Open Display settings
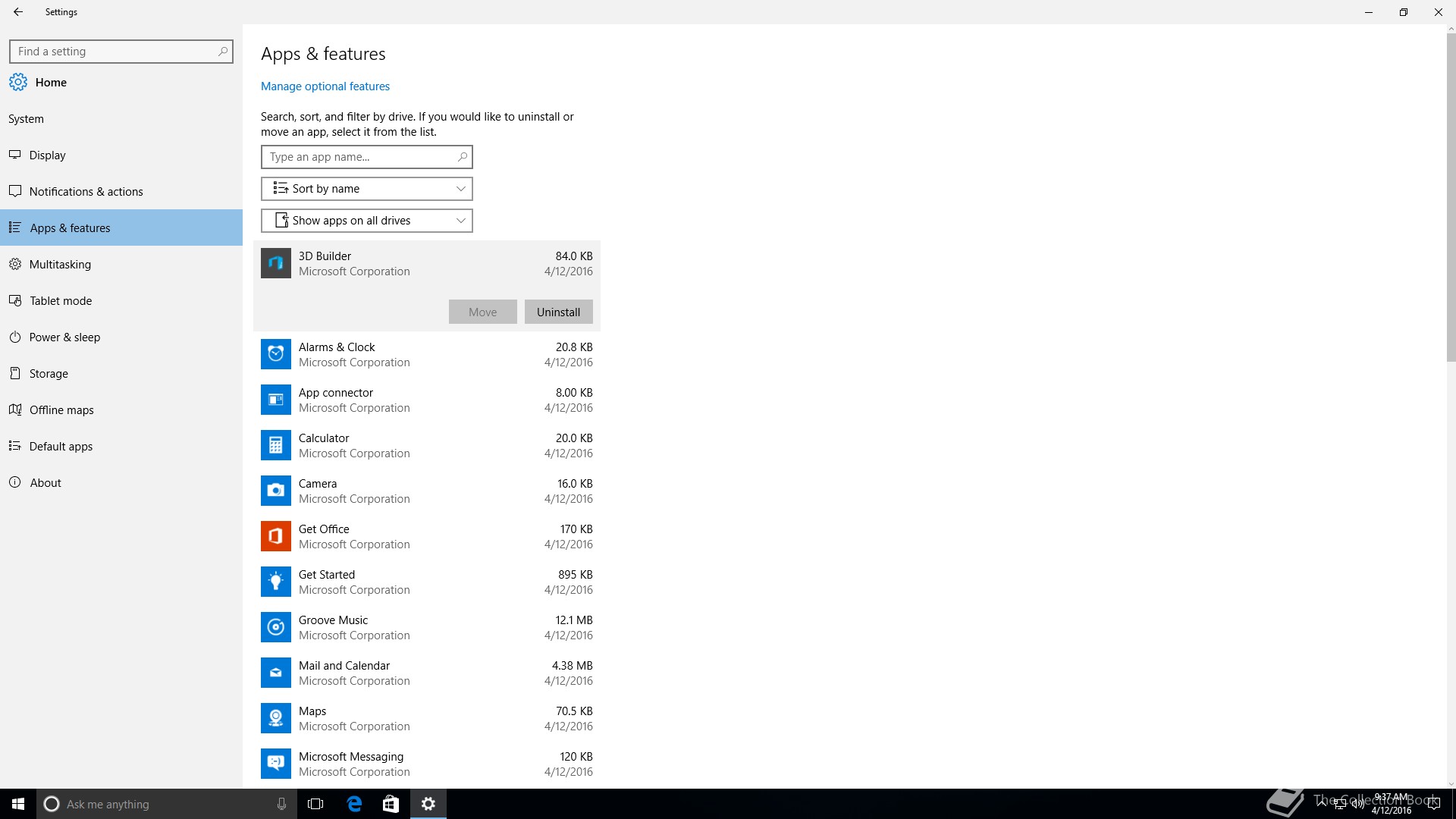Screen dimensions: 1456x819 (x=121, y=155)
